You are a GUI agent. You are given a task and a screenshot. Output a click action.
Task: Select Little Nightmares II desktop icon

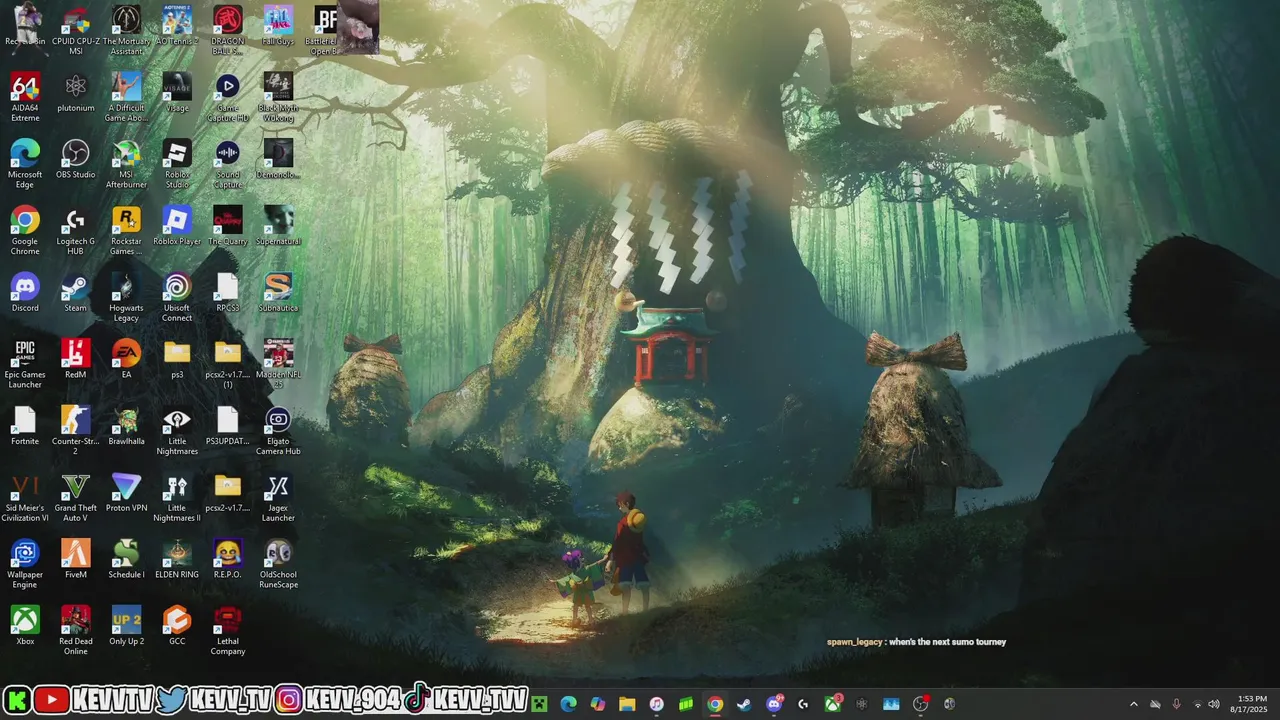(177, 497)
